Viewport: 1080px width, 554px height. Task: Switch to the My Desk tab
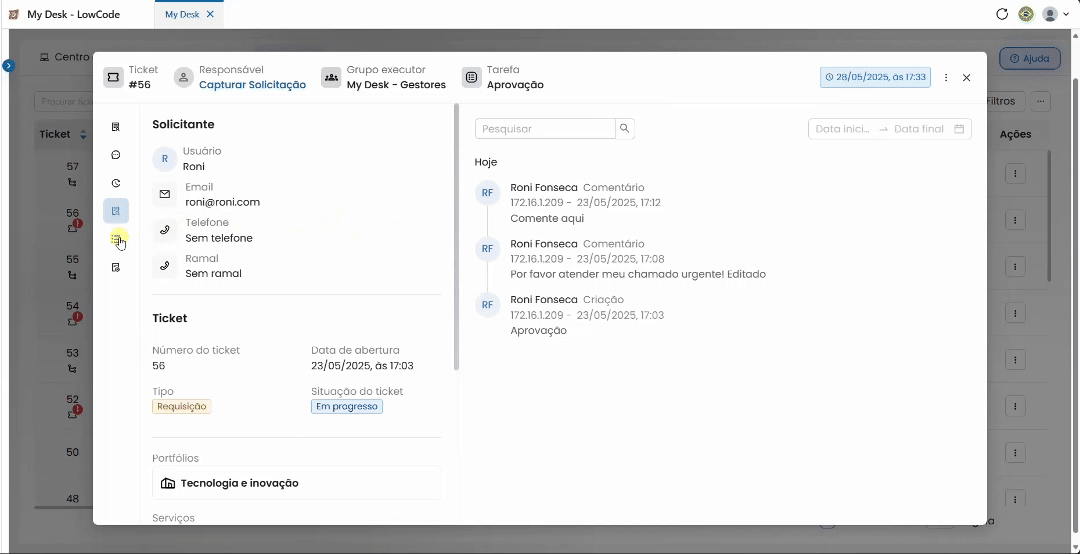[182, 14]
